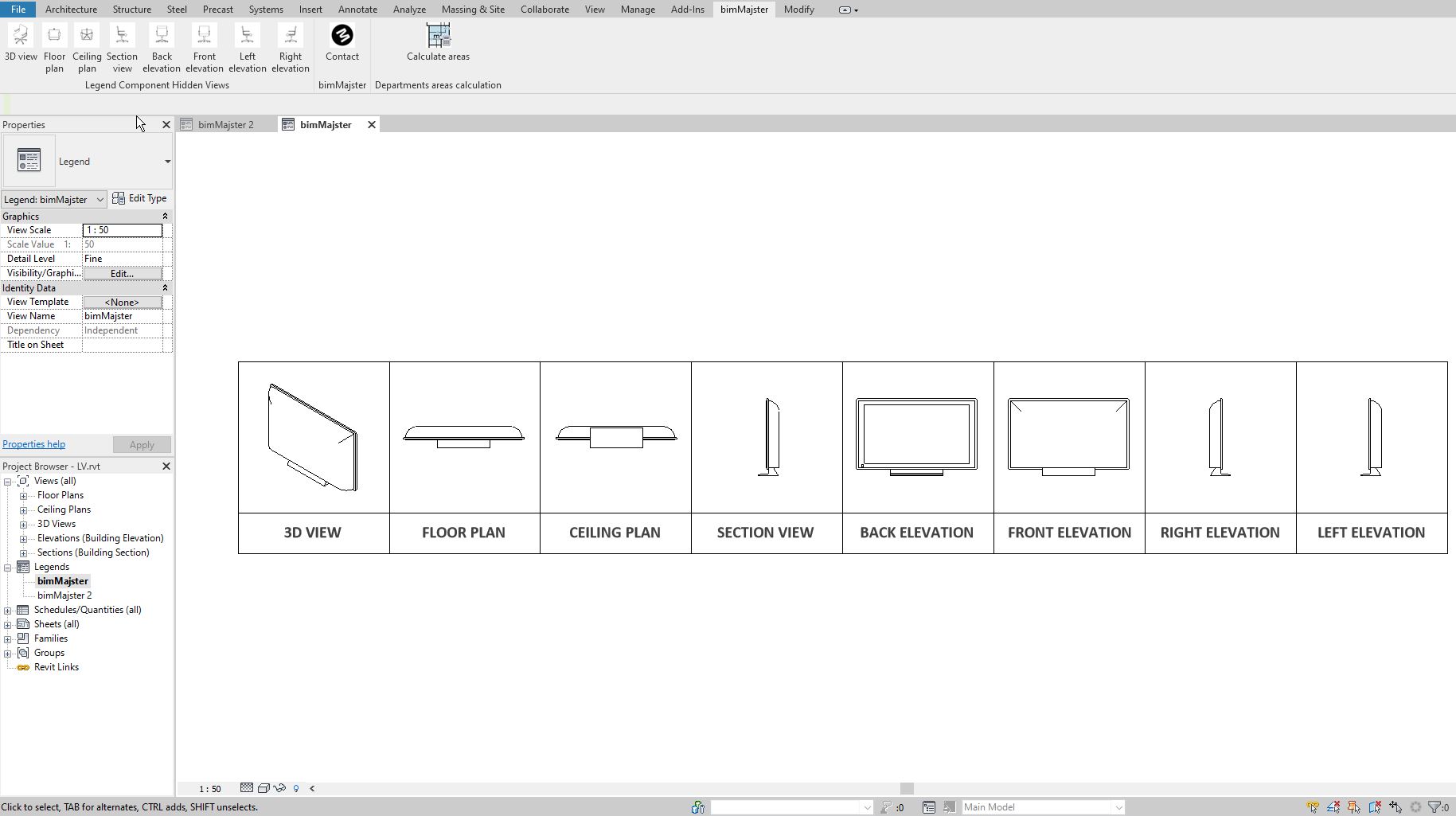1456x816 pixels.
Task: Select the 3D view TV thumbnail in legend
Action: tap(313, 437)
